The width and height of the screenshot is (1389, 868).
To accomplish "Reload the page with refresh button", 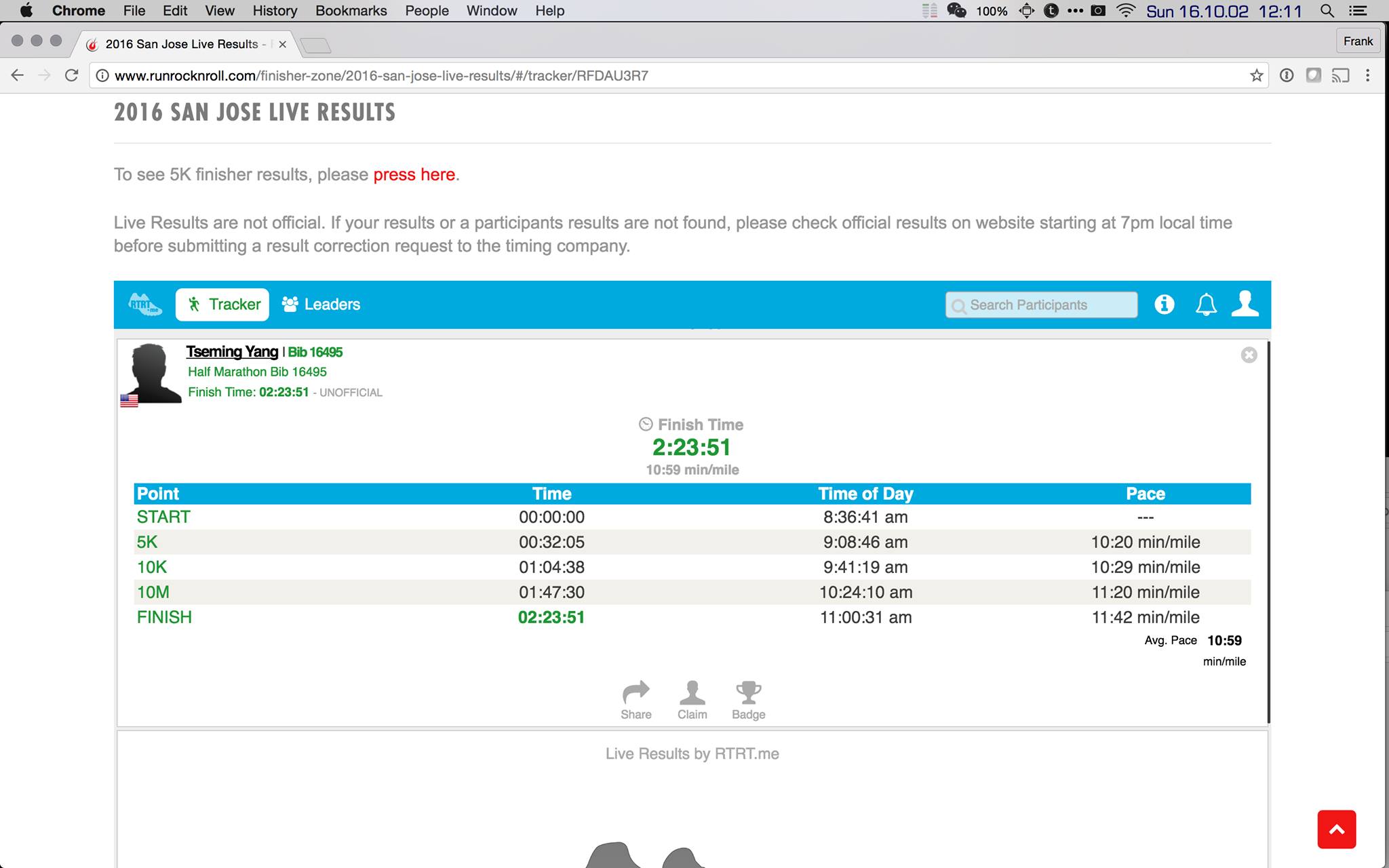I will pos(71,75).
